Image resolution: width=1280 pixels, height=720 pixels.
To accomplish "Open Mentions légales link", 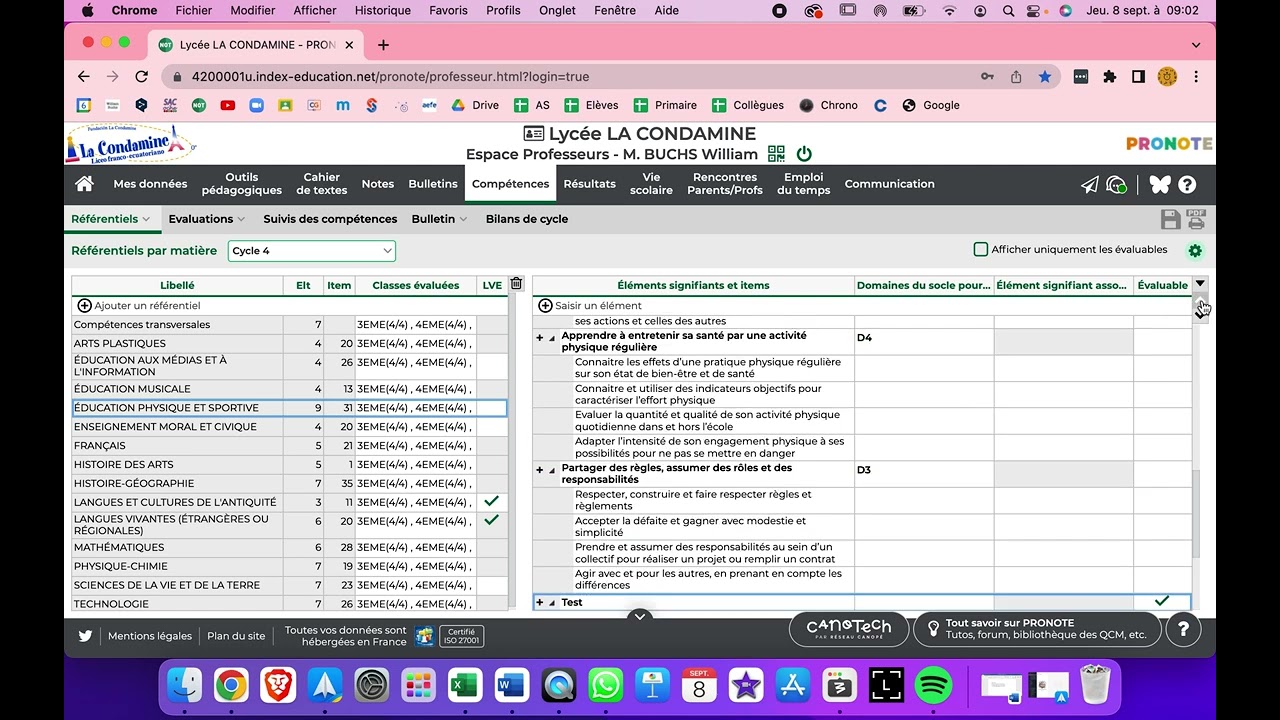I will [x=150, y=636].
